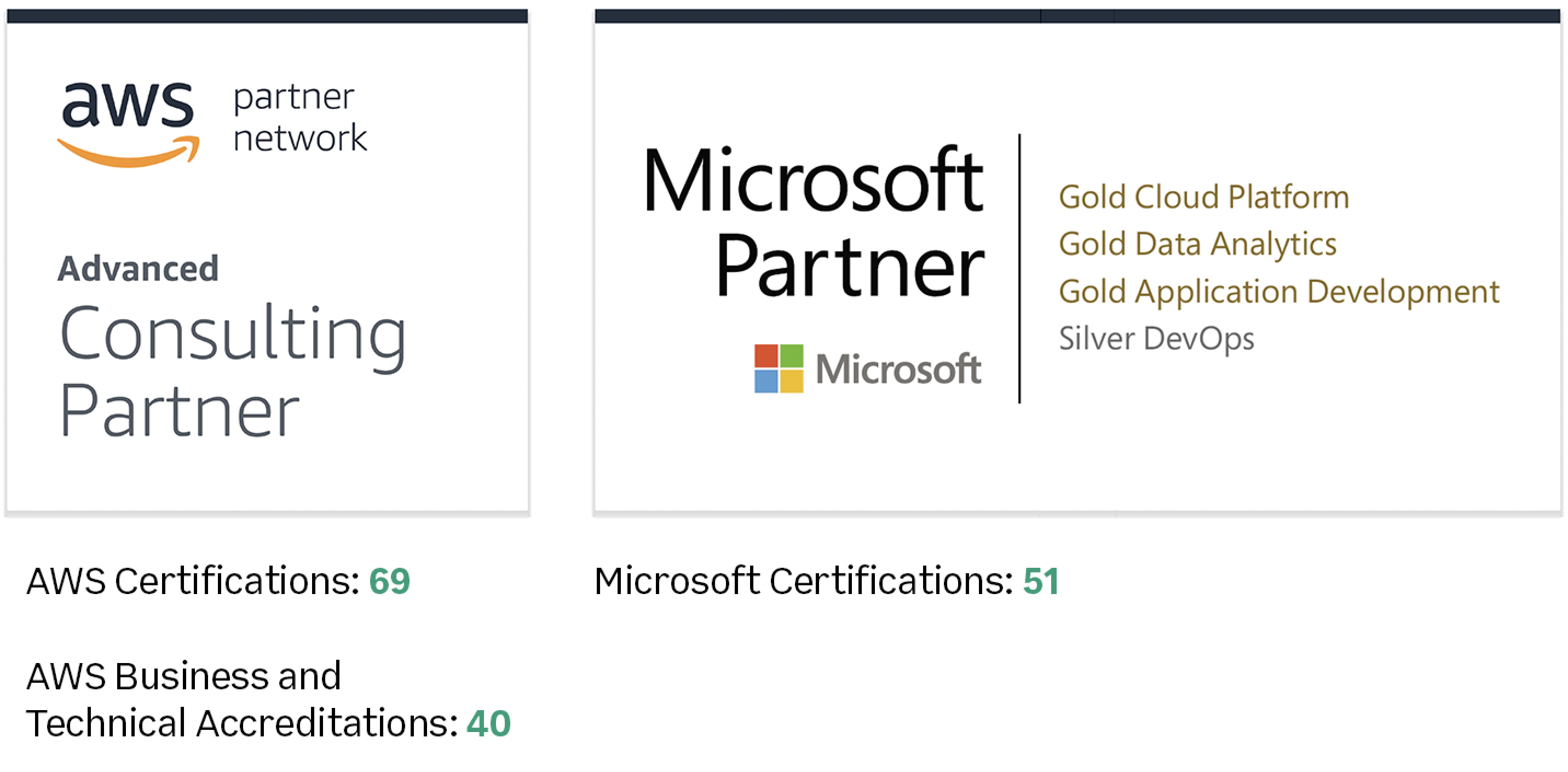
Task: Click the partner network text logo
Action: [300, 118]
